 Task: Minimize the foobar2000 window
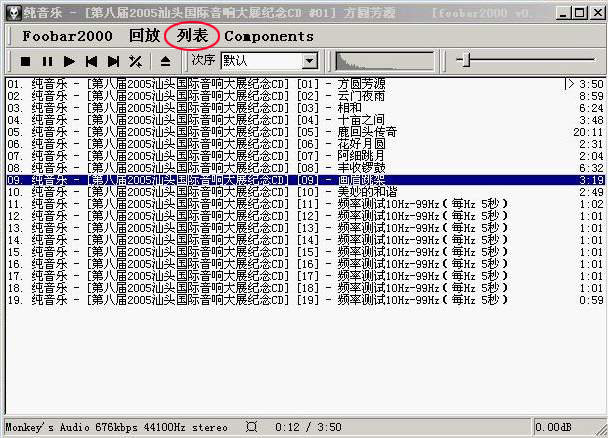click(563, 13)
